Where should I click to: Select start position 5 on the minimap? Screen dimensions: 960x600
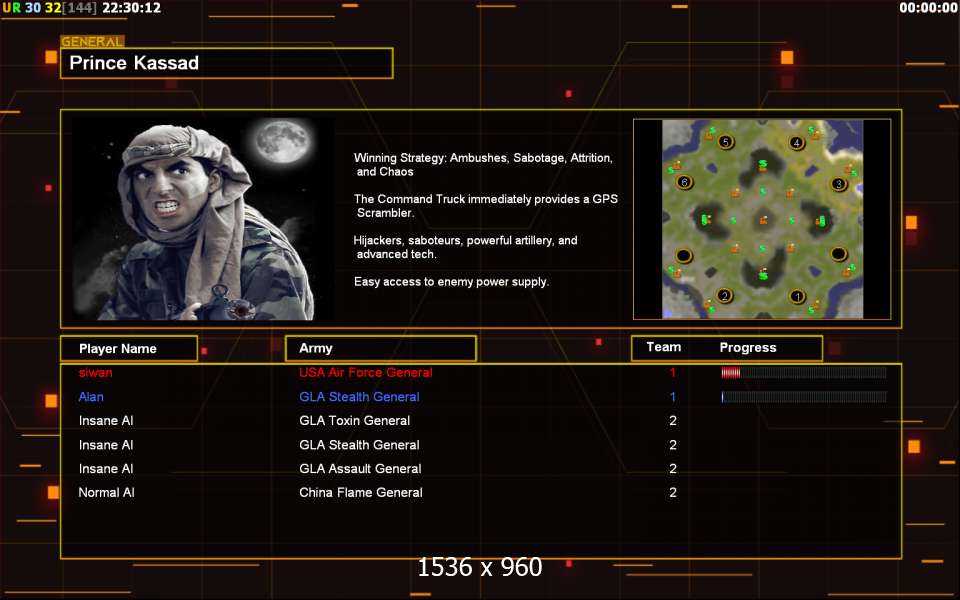pyautogui.click(x=726, y=142)
